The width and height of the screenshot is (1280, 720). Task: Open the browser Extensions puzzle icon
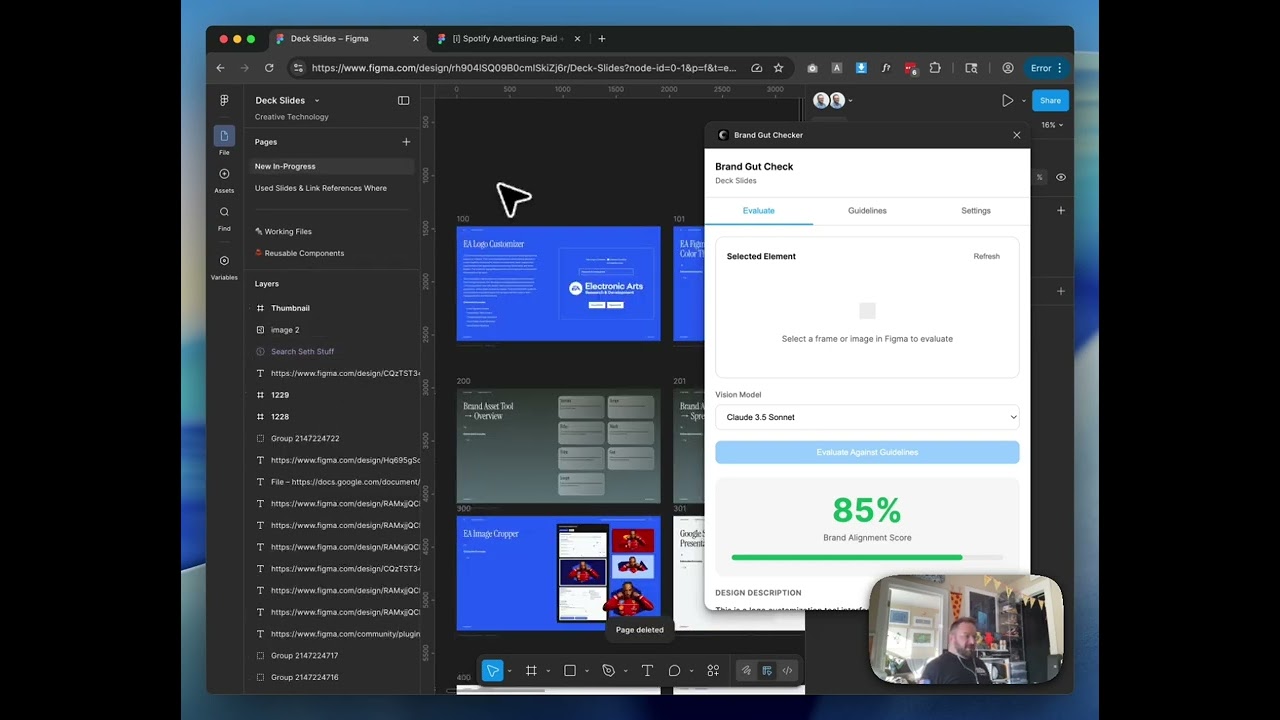click(935, 68)
